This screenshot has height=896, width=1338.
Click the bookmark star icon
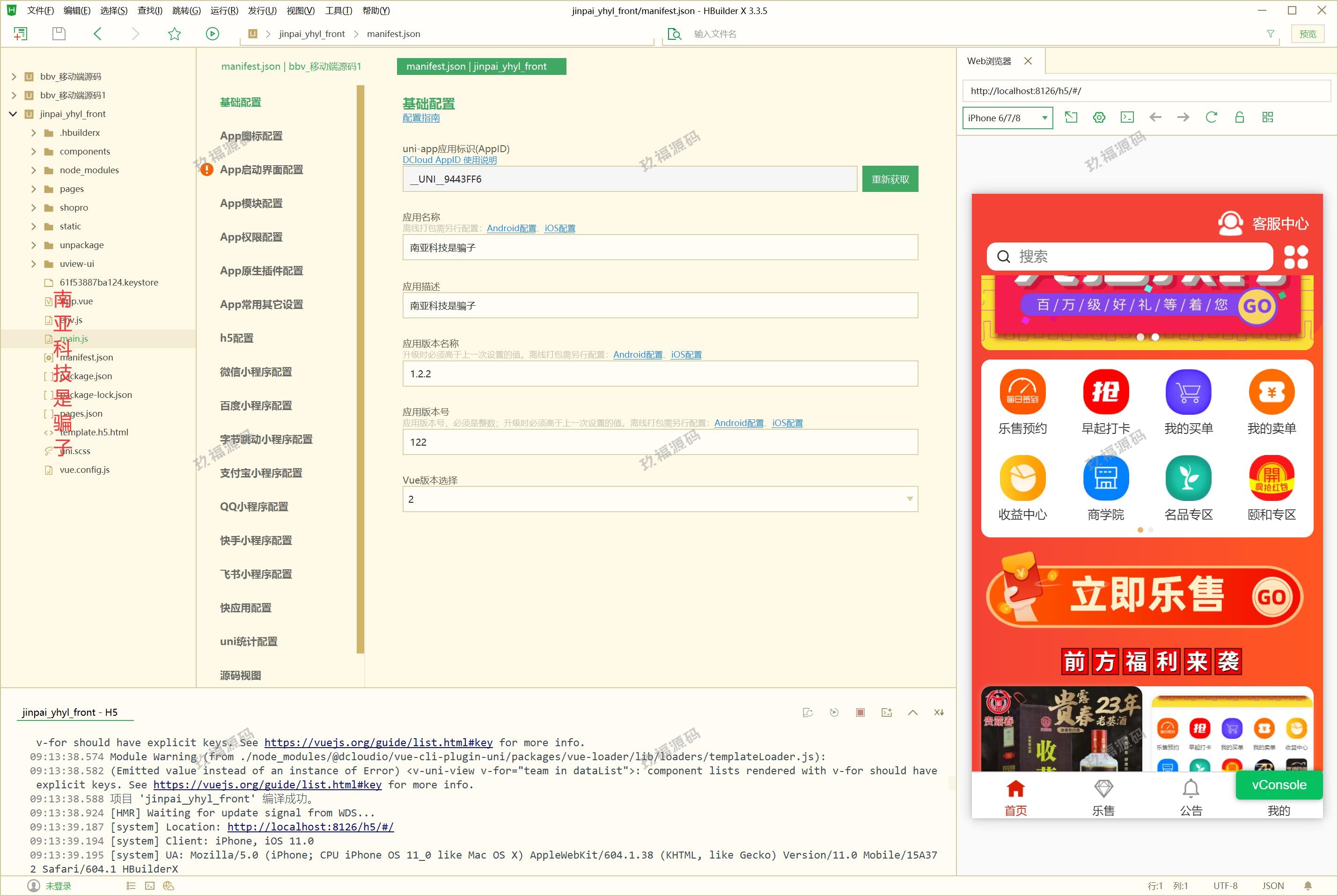coord(174,34)
